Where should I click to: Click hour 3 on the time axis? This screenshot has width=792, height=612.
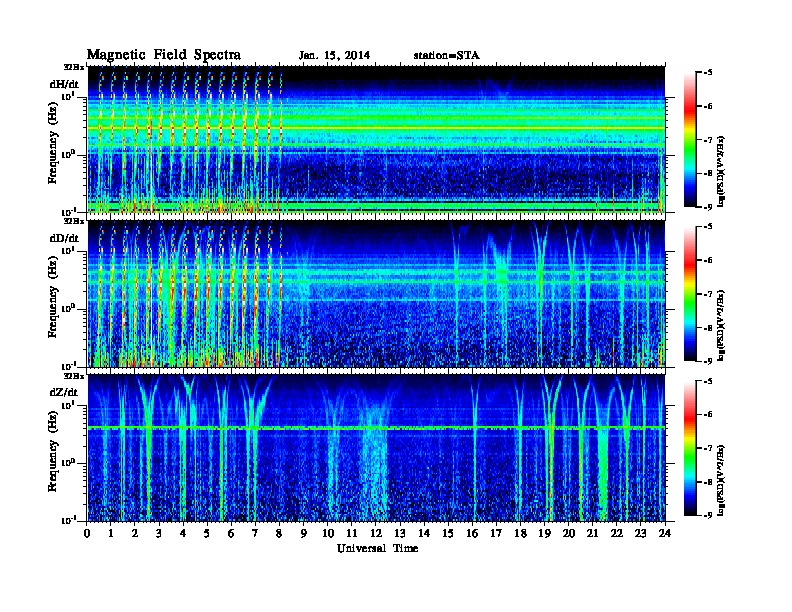[160, 534]
